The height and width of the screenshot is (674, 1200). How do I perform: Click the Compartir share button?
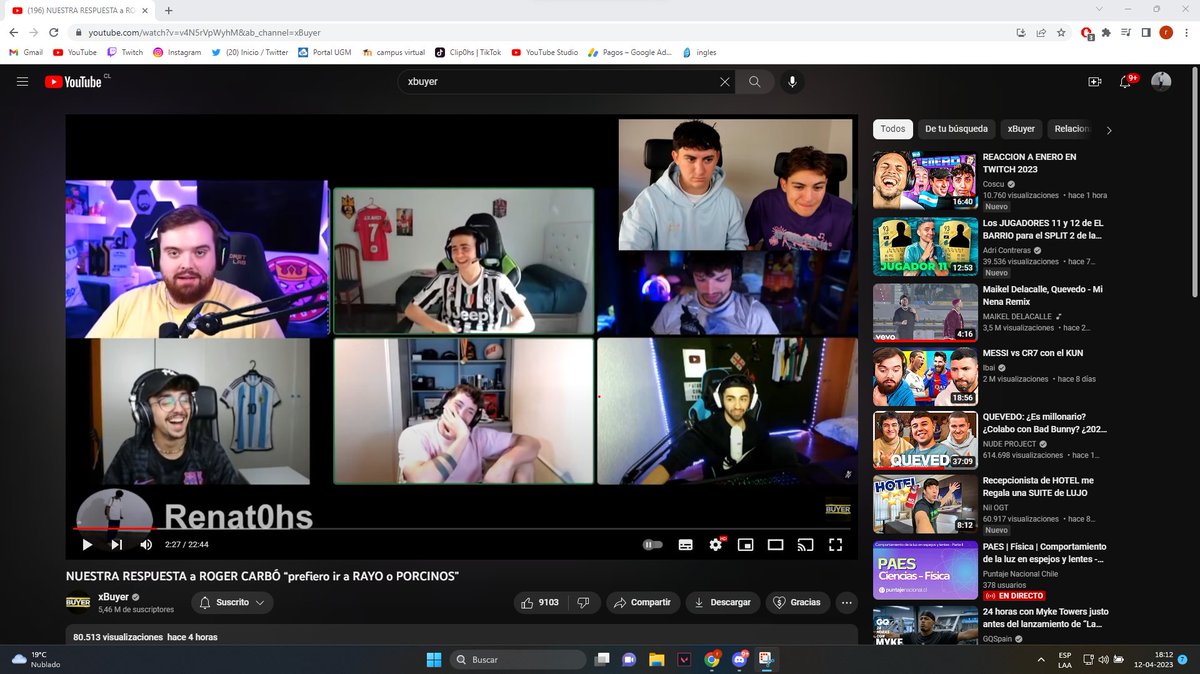point(643,602)
